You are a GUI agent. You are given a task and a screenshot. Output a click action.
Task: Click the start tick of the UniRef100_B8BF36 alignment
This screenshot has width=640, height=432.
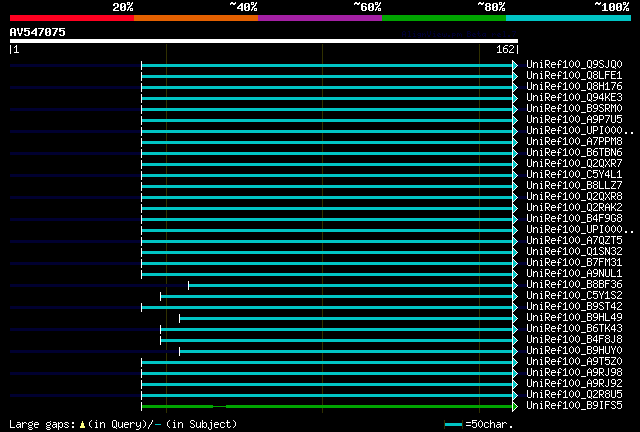pyautogui.click(x=189, y=285)
